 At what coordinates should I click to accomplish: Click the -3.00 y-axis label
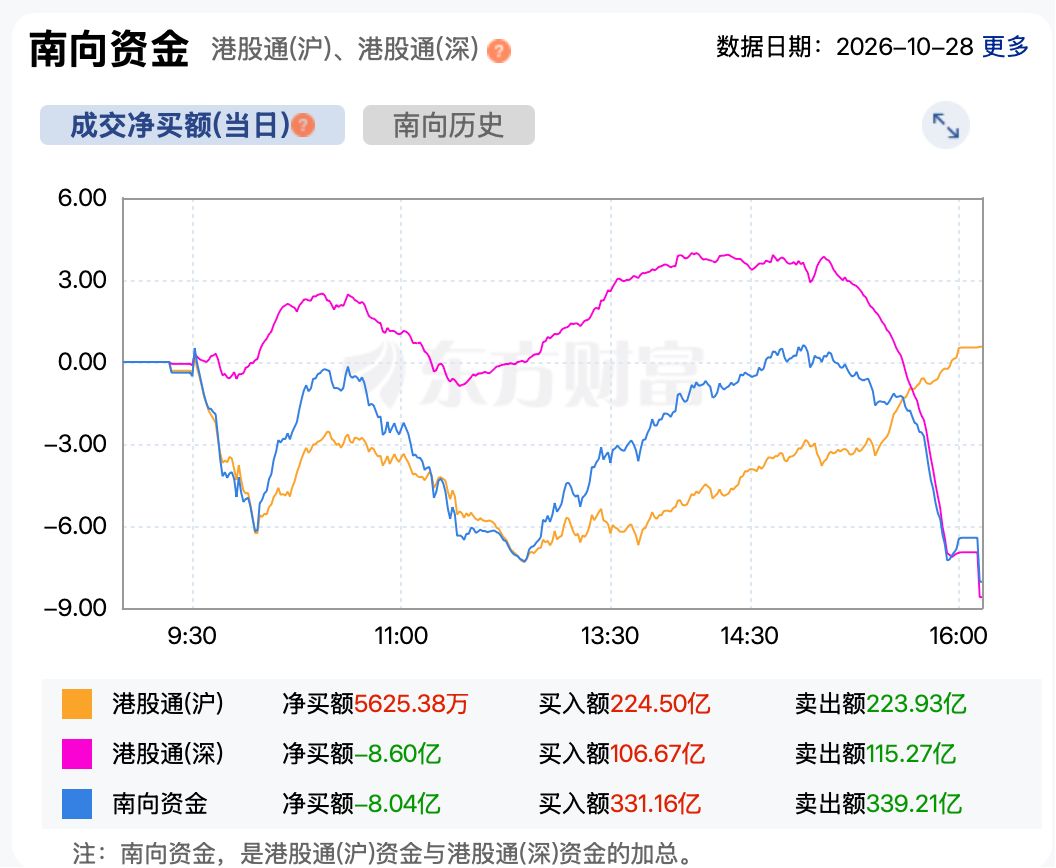[x=75, y=444]
